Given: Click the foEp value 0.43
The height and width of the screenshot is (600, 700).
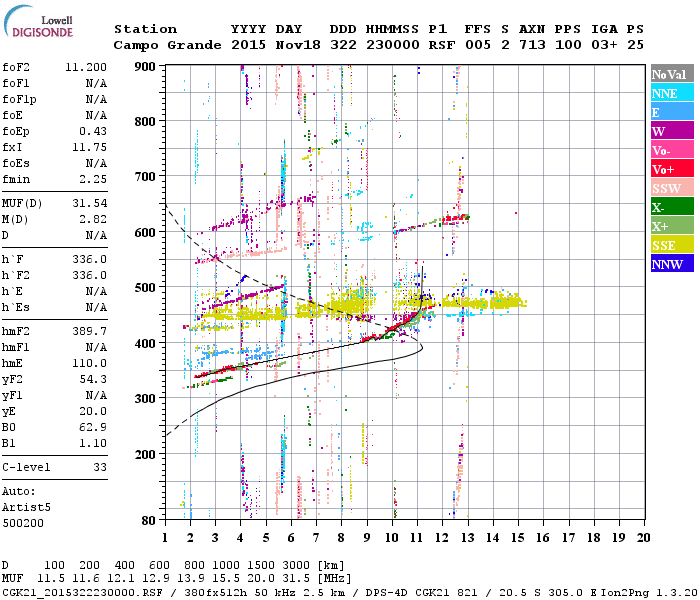Looking at the screenshot, I should (93, 131).
